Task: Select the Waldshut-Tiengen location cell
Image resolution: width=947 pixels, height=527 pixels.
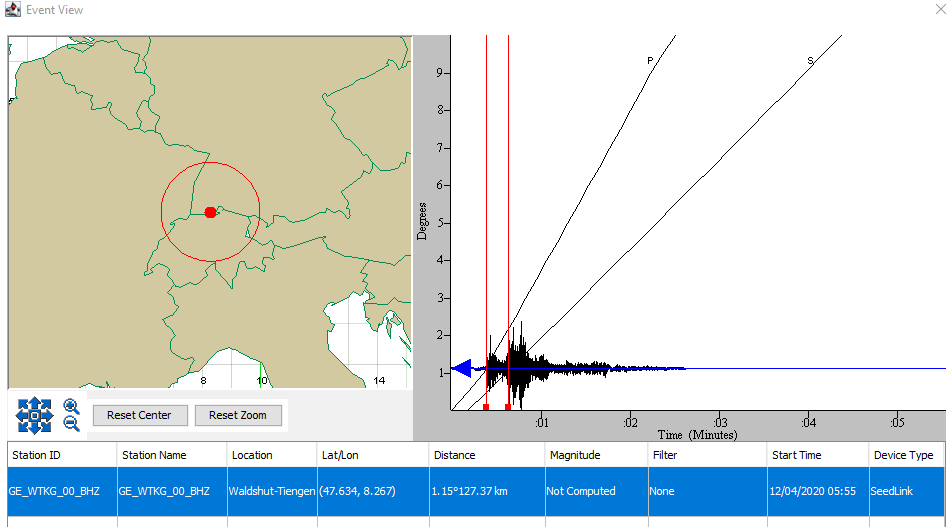Action: (272, 491)
